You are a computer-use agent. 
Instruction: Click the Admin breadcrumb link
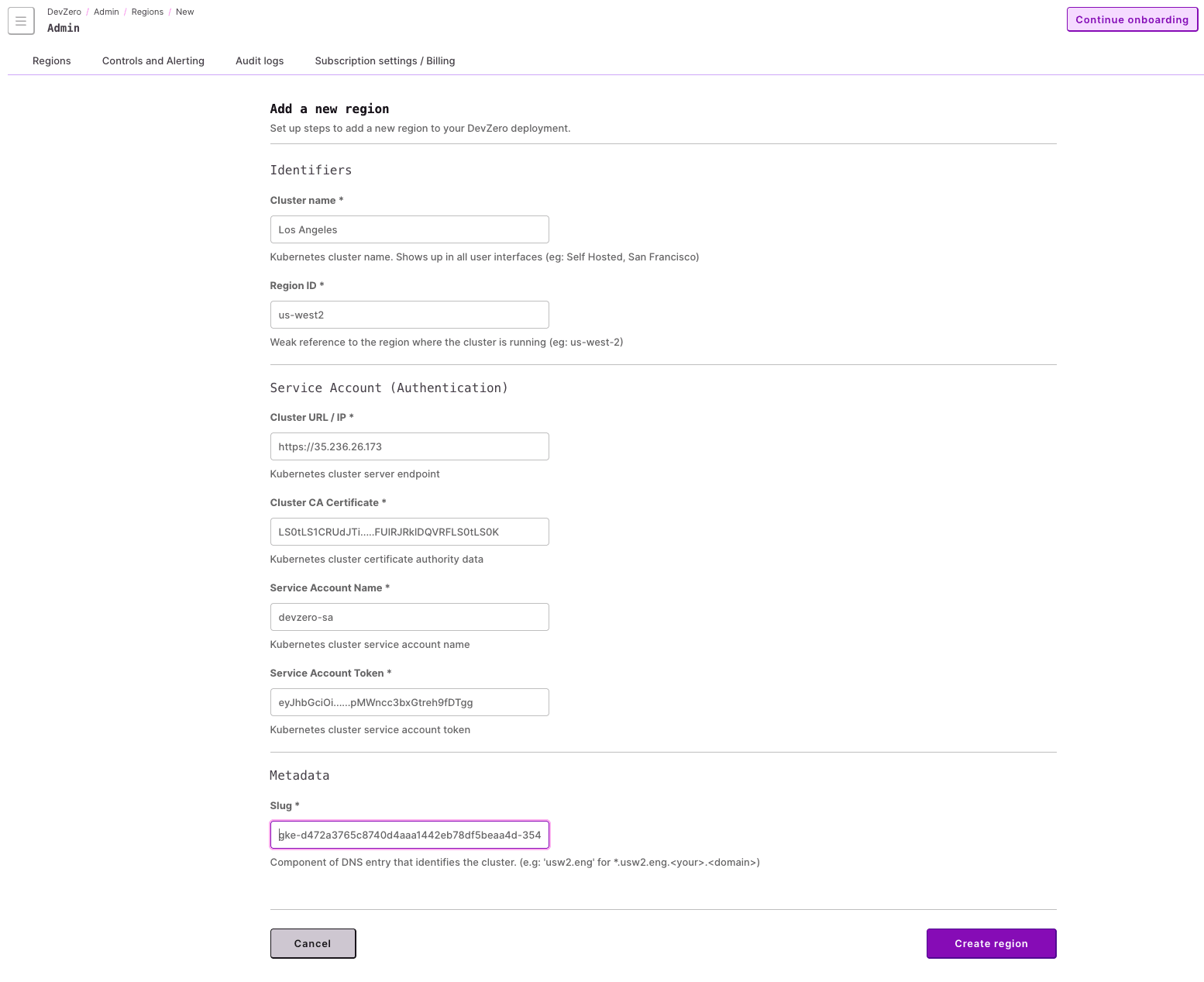pyautogui.click(x=106, y=12)
